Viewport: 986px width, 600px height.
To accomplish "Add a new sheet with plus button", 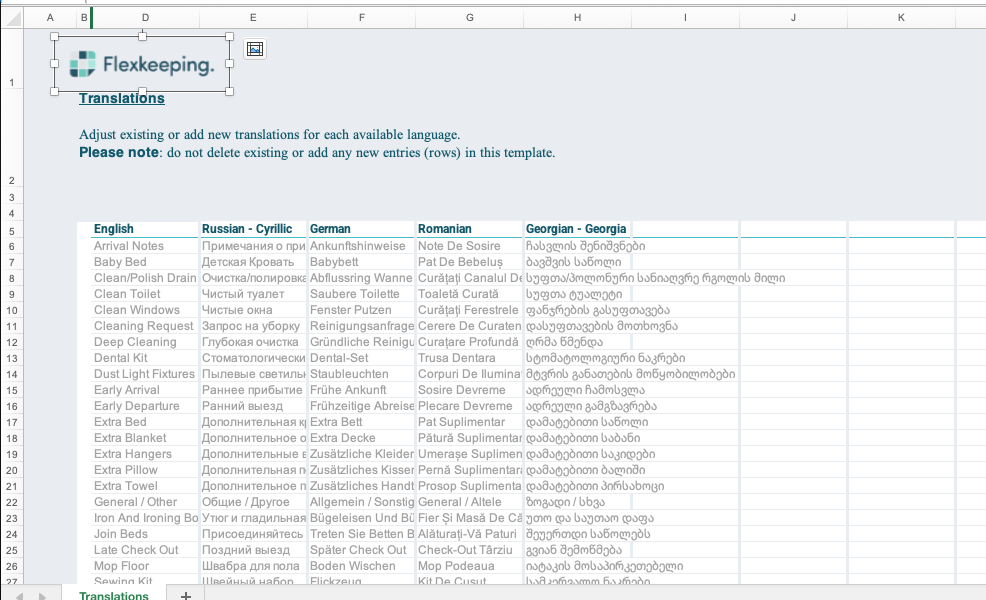I will click(186, 595).
